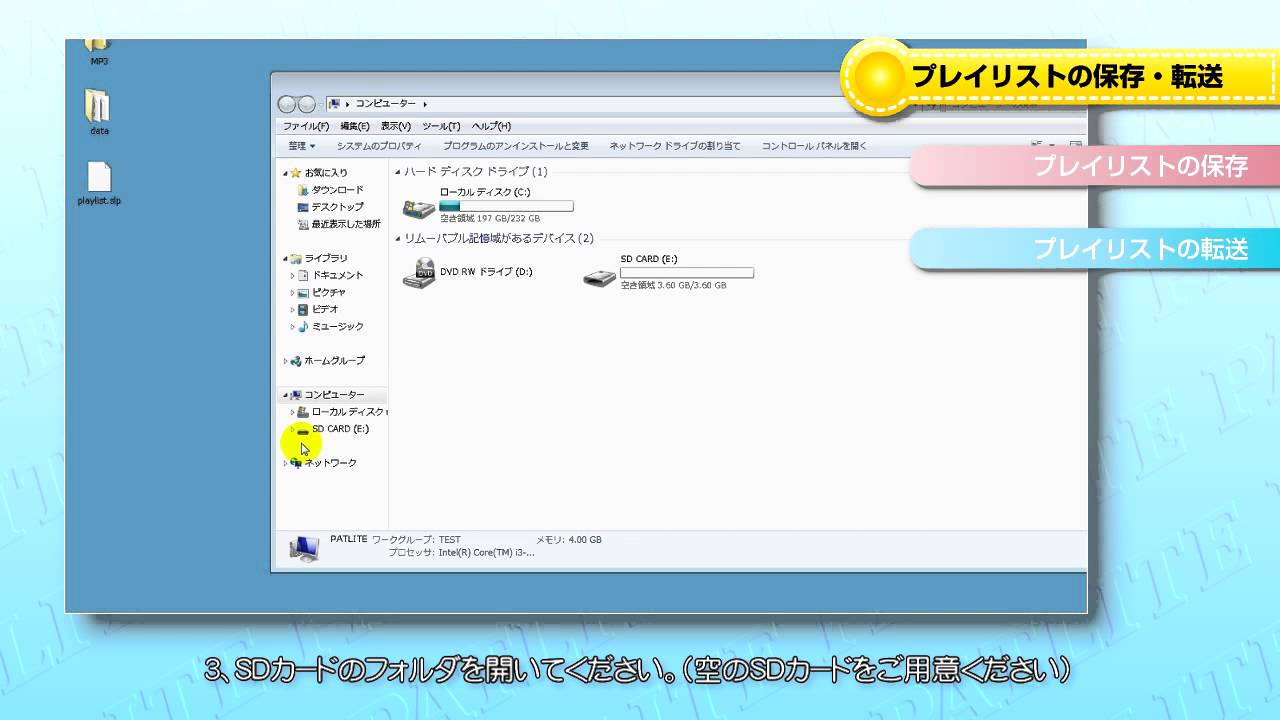Viewport: 1280px width, 720px height.
Task: Collapse the お気に入り favorites group
Action: [285, 173]
